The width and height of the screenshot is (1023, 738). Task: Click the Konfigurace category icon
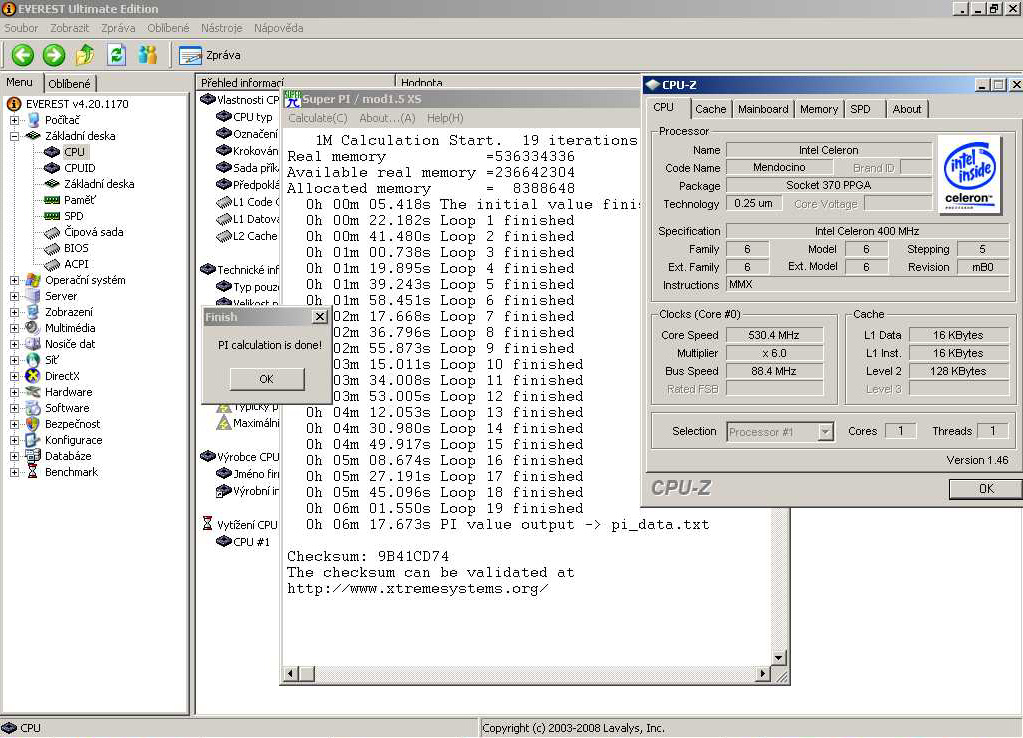(33, 440)
